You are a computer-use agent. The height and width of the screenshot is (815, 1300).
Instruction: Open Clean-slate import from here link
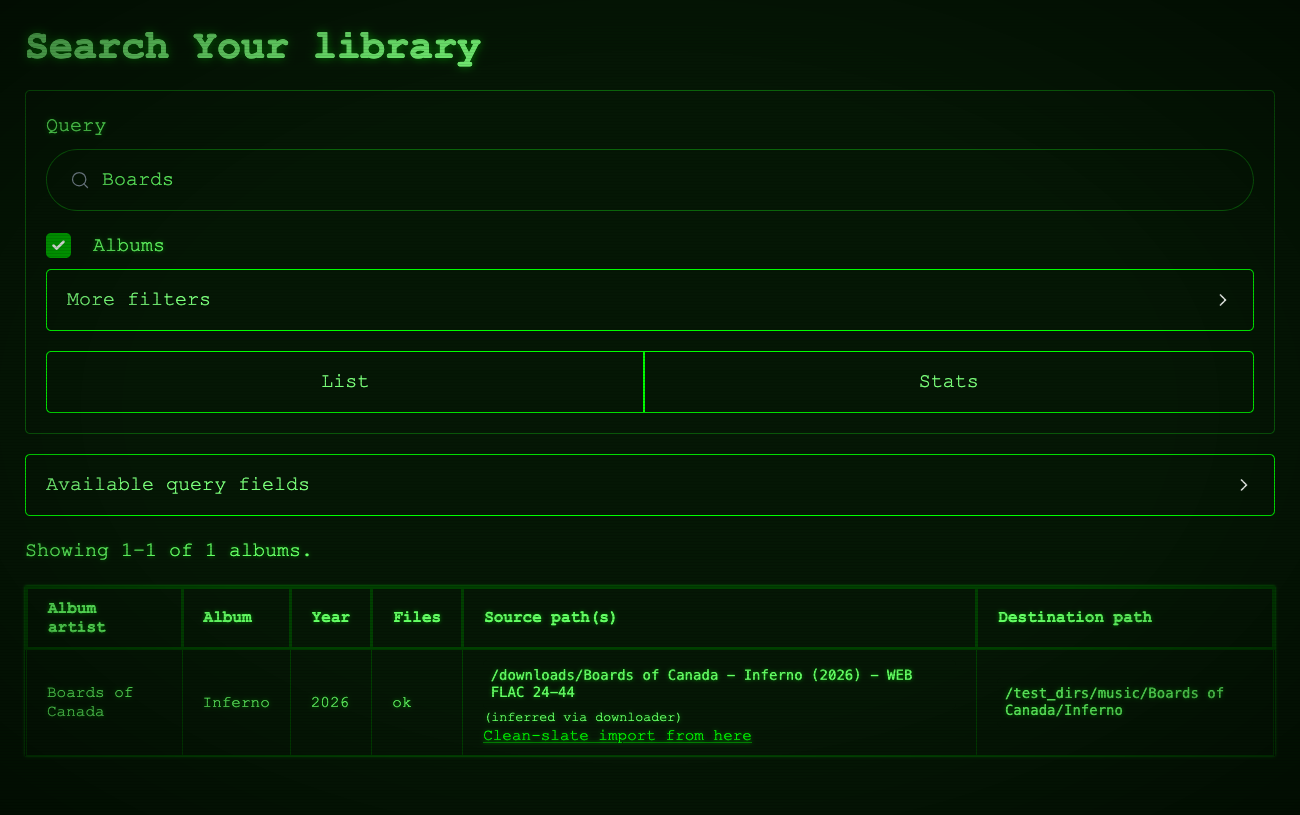click(x=617, y=736)
